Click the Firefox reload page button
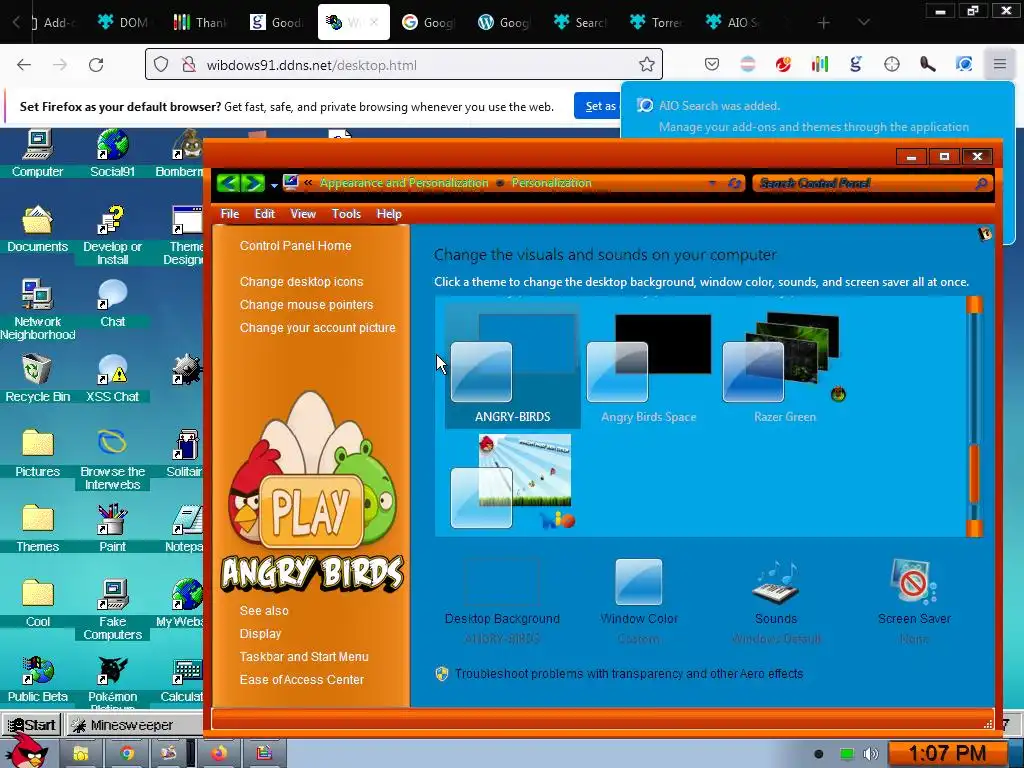 point(96,65)
